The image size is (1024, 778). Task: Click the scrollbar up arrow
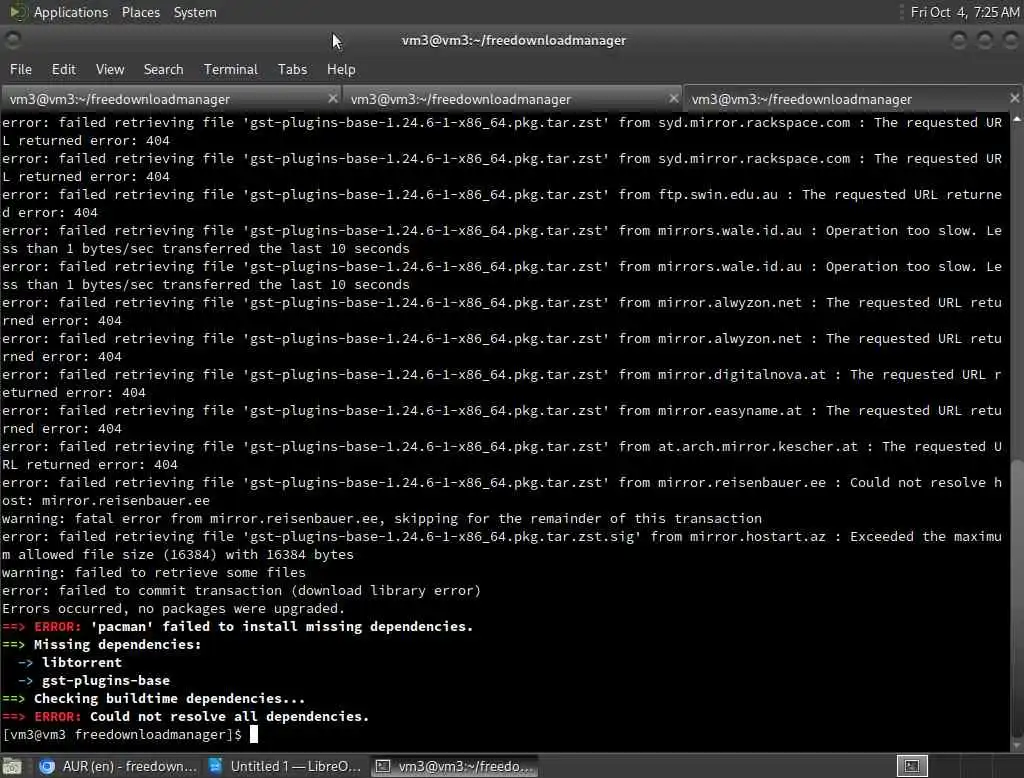coord(1016,119)
